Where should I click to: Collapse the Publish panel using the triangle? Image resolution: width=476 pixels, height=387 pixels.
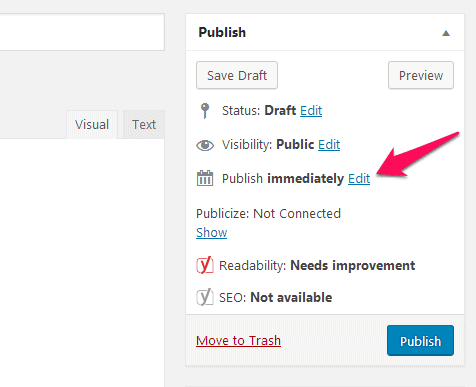point(446,33)
